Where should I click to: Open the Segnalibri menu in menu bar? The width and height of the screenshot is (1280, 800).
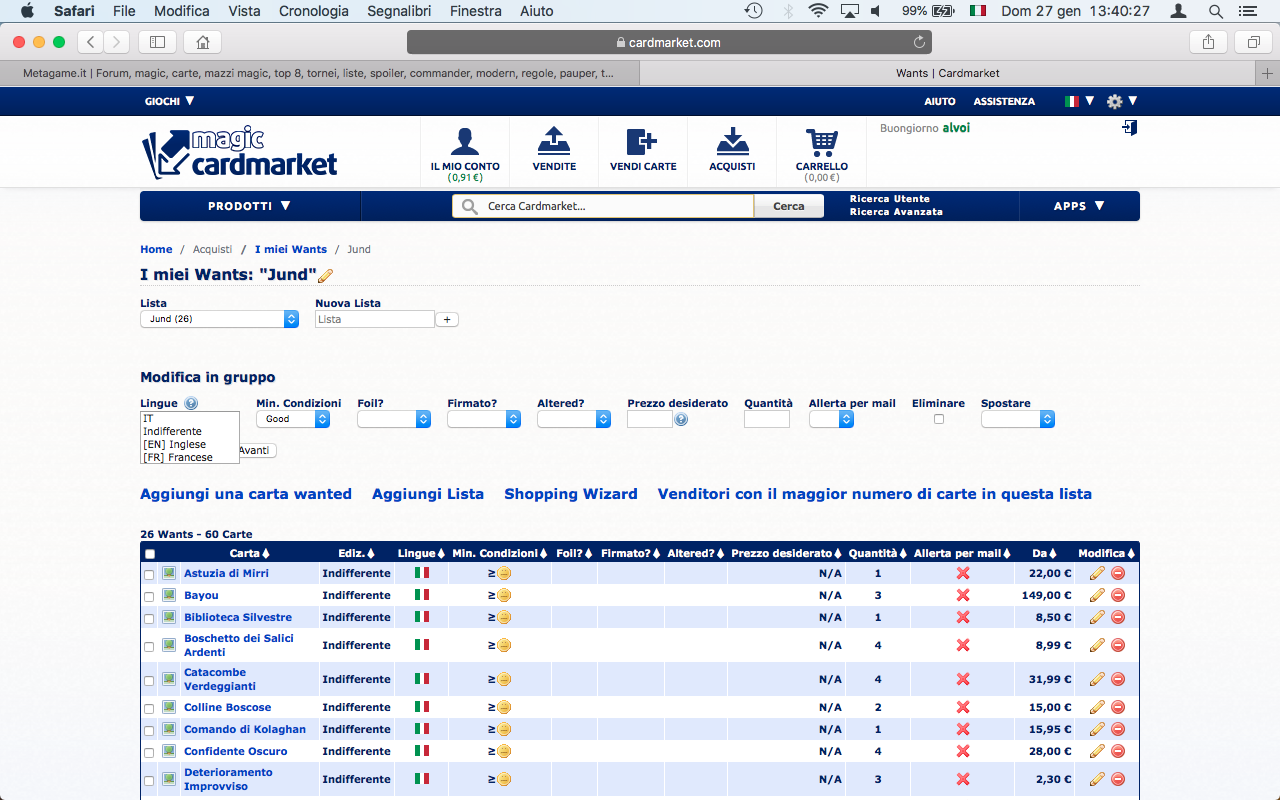(x=400, y=11)
